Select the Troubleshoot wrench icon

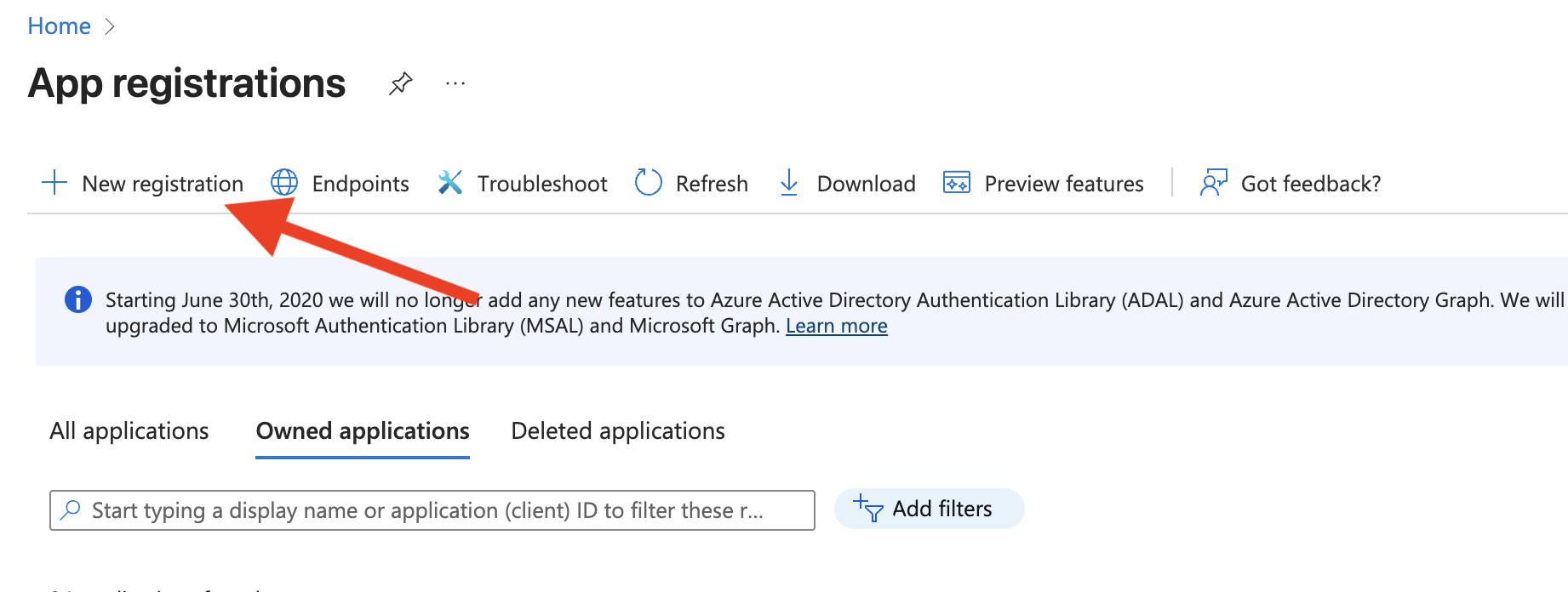tap(450, 183)
